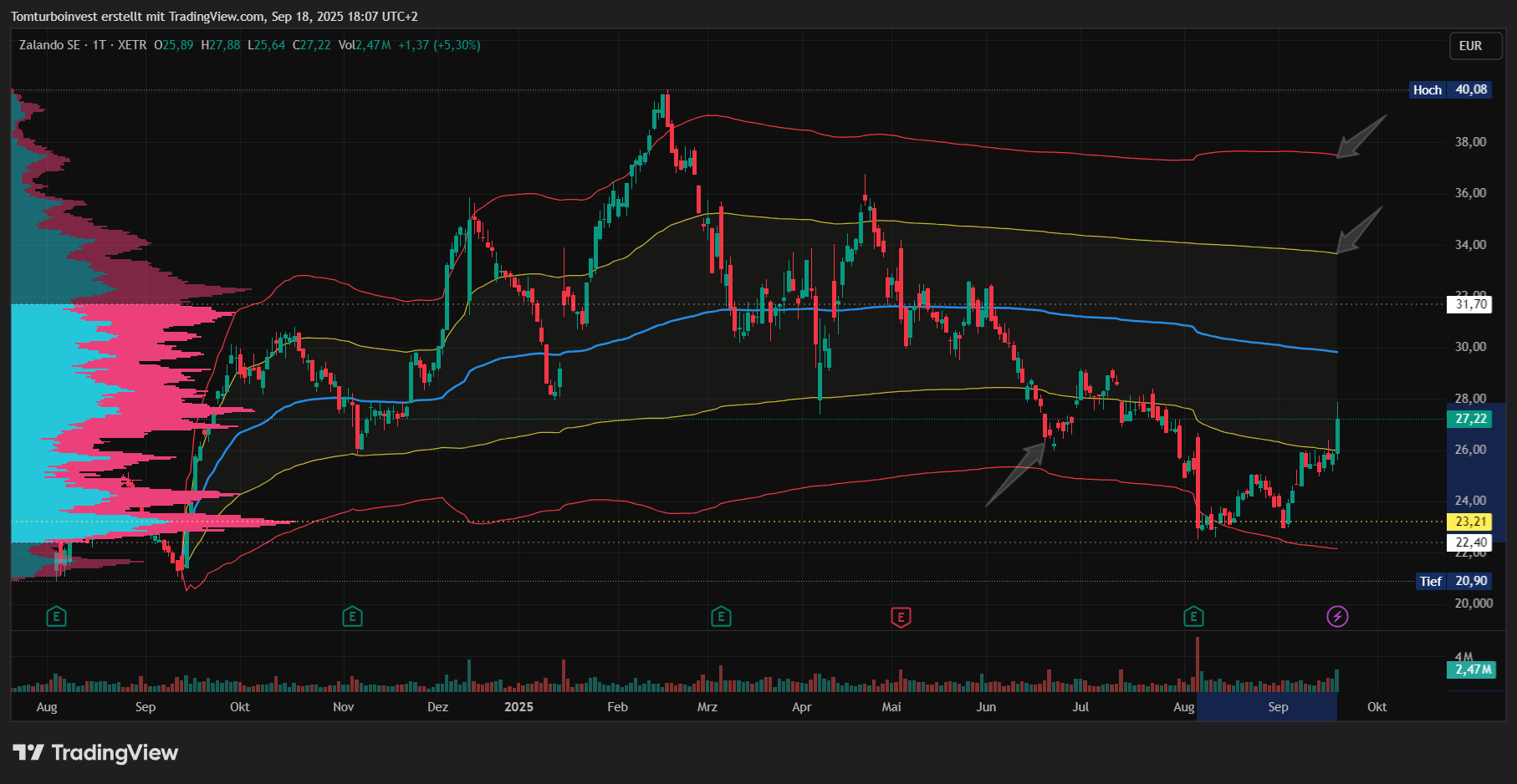Open the Zalando SE symbol title
Viewport: 1517px width, 784px height.
49,45
